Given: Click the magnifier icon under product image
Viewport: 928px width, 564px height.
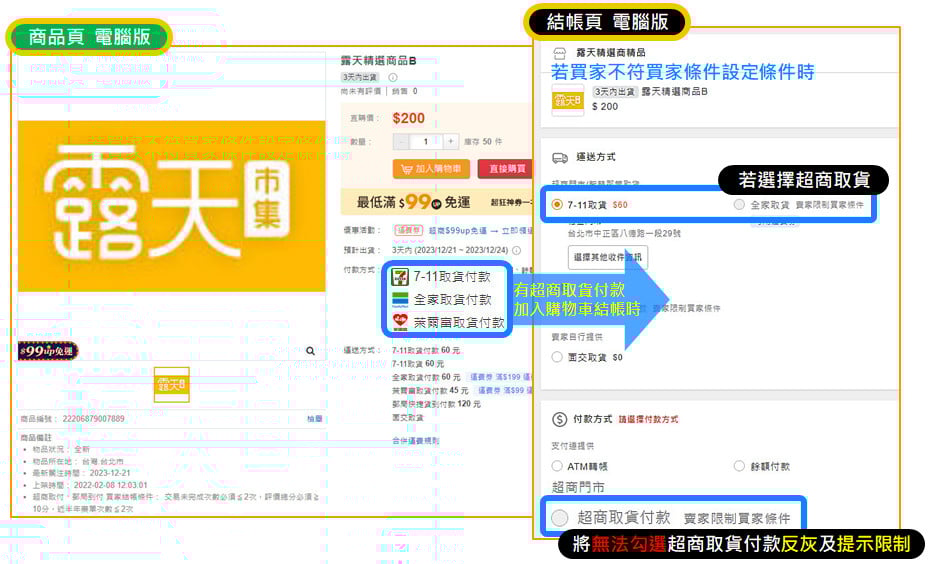Looking at the screenshot, I should (311, 351).
